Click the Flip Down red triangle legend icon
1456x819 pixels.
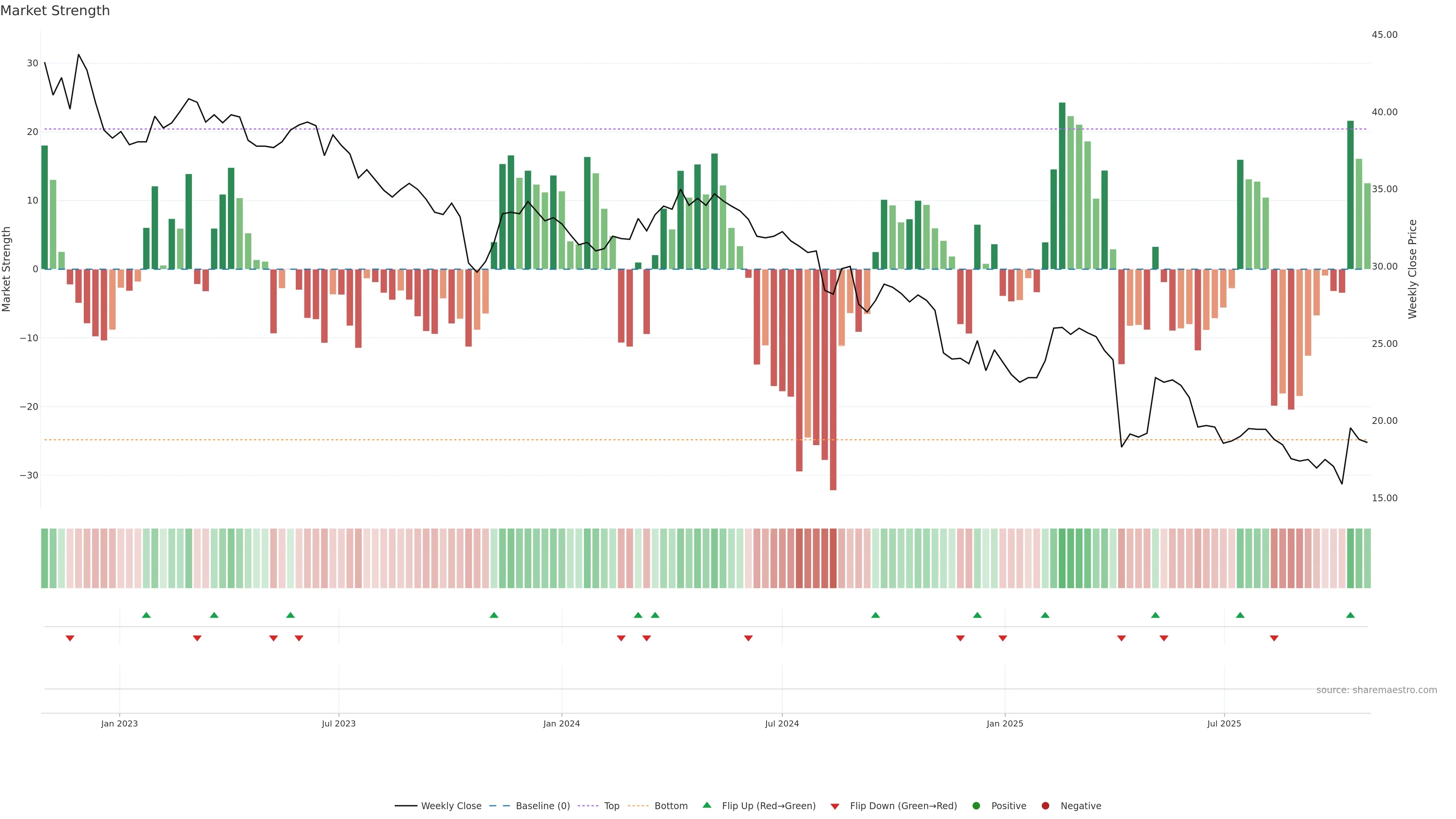click(x=834, y=806)
